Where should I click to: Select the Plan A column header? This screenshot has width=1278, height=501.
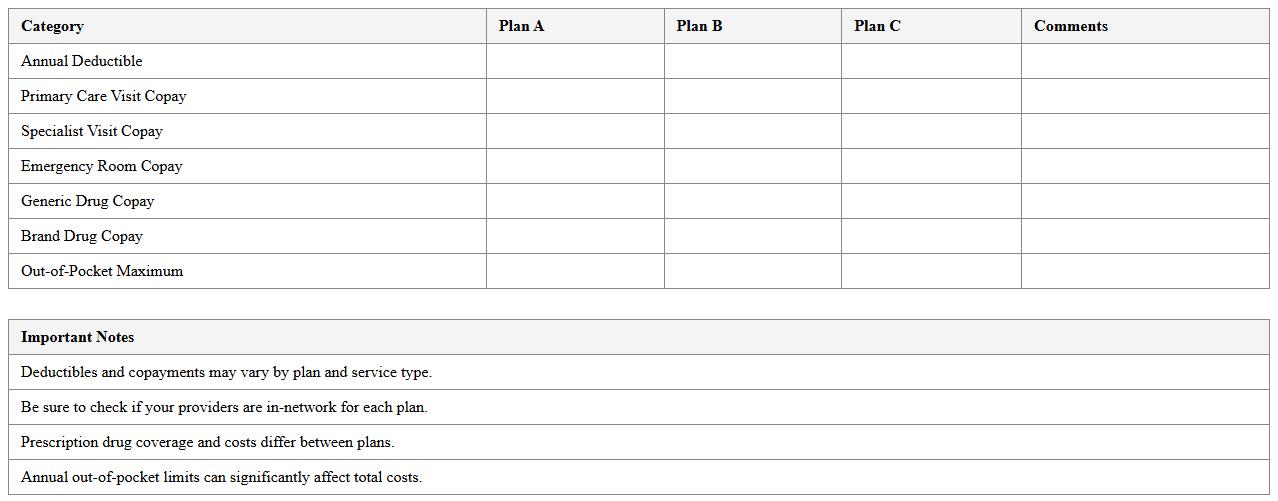tap(521, 26)
